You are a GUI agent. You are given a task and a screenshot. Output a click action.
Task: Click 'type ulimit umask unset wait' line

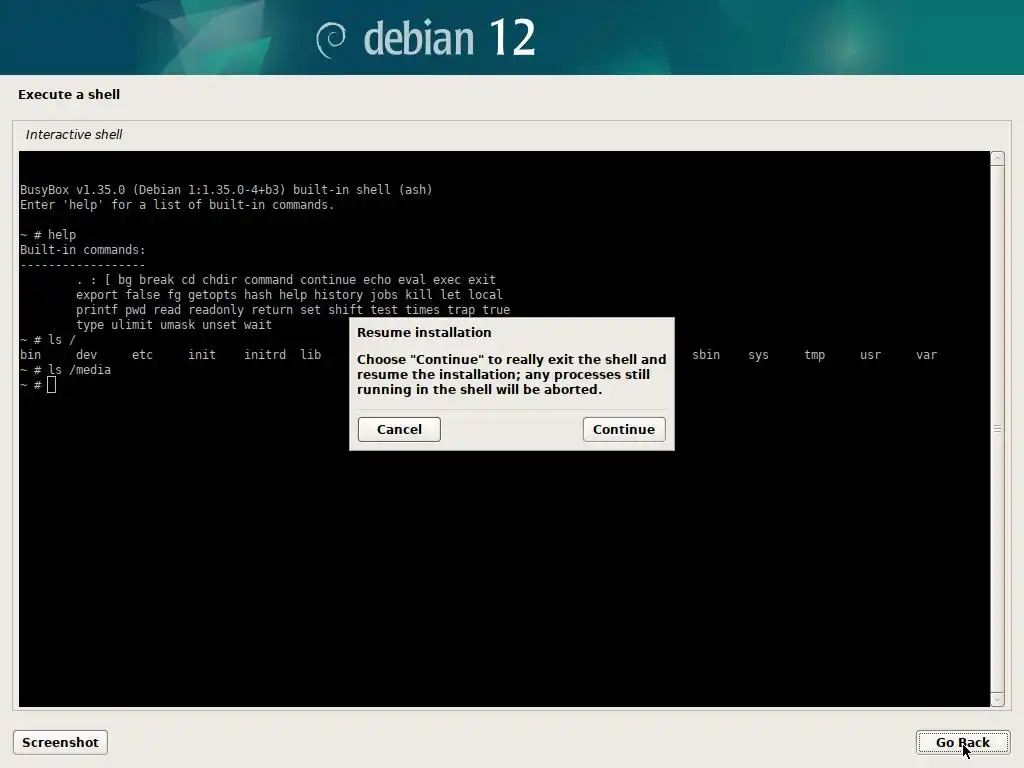[174, 325]
